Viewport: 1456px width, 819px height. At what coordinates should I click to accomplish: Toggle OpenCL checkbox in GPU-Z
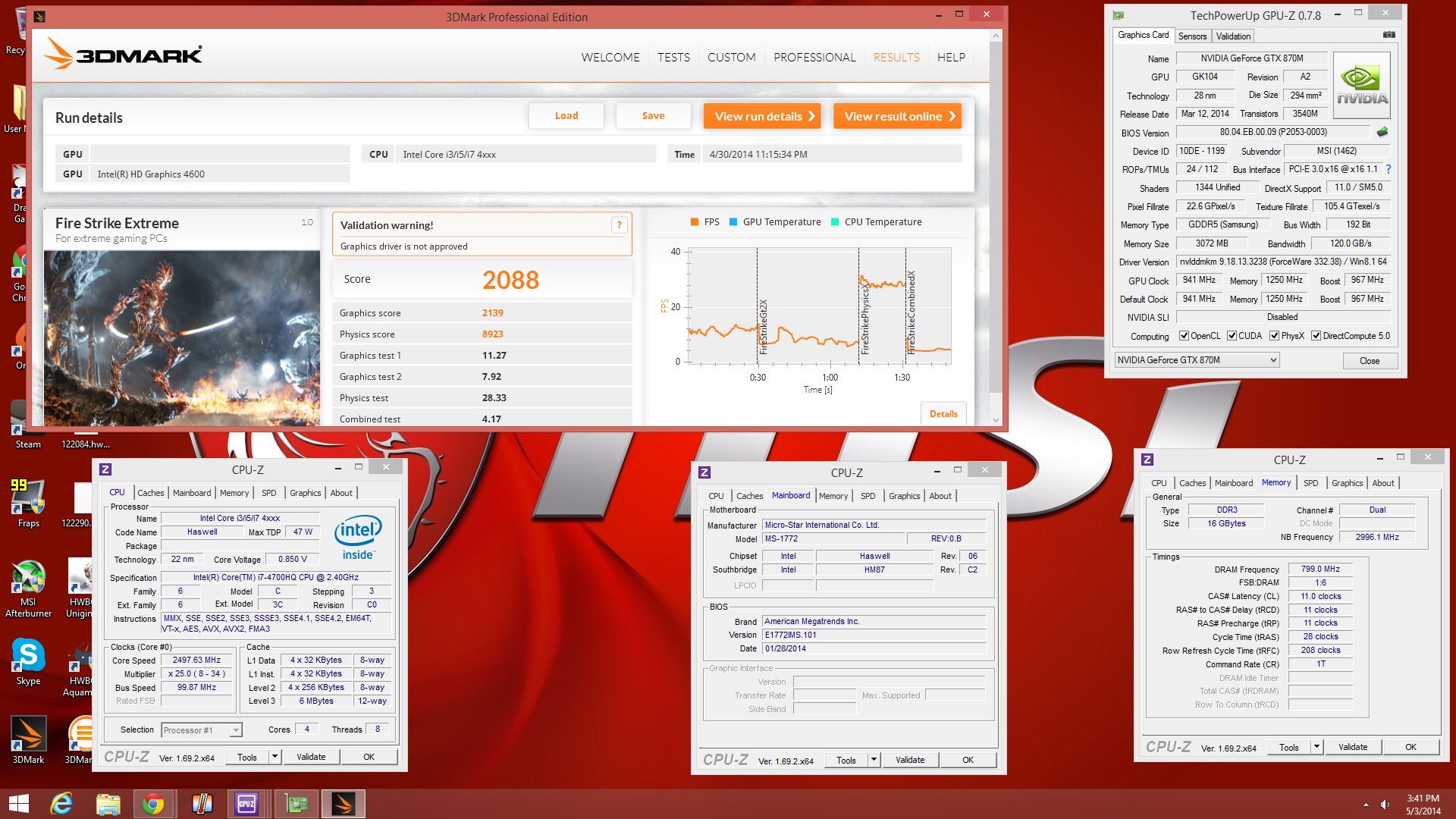pos(1184,336)
